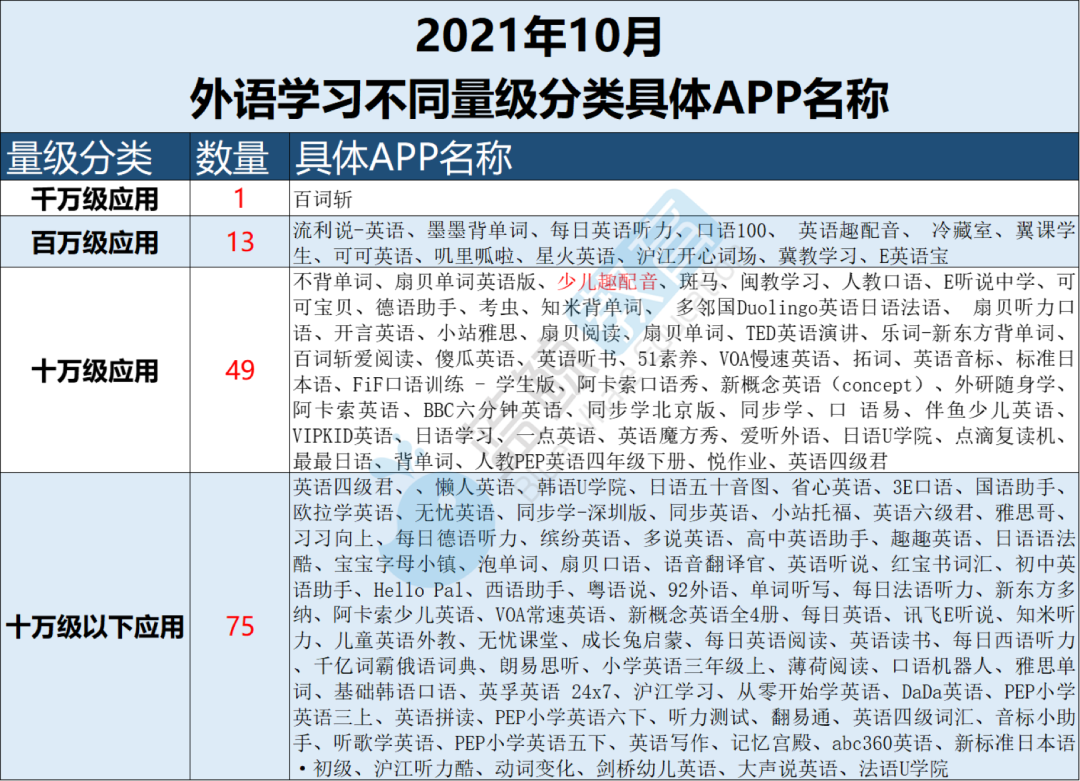
Task: Click the app name "伴鱼少儿英语"
Action: (989, 410)
